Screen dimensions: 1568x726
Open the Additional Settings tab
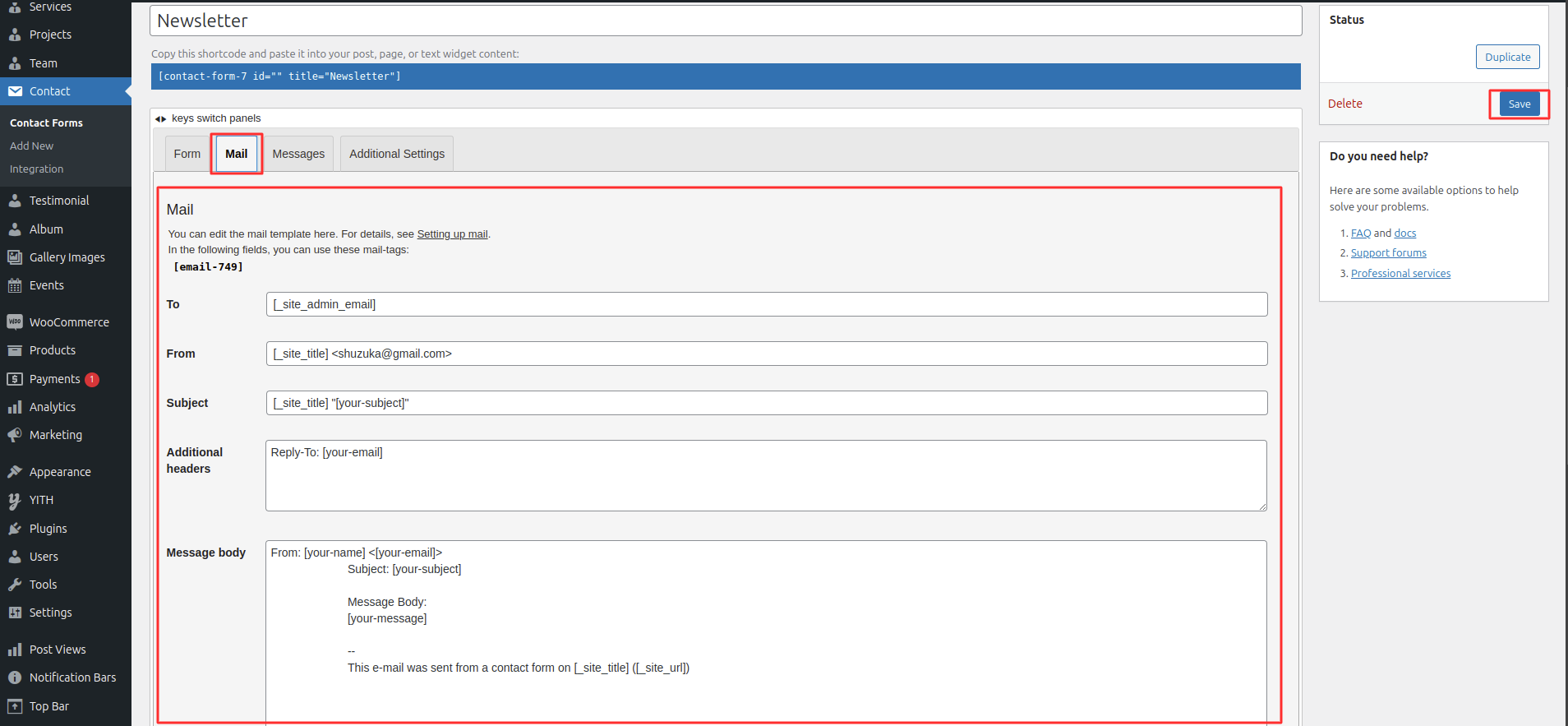(x=397, y=154)
